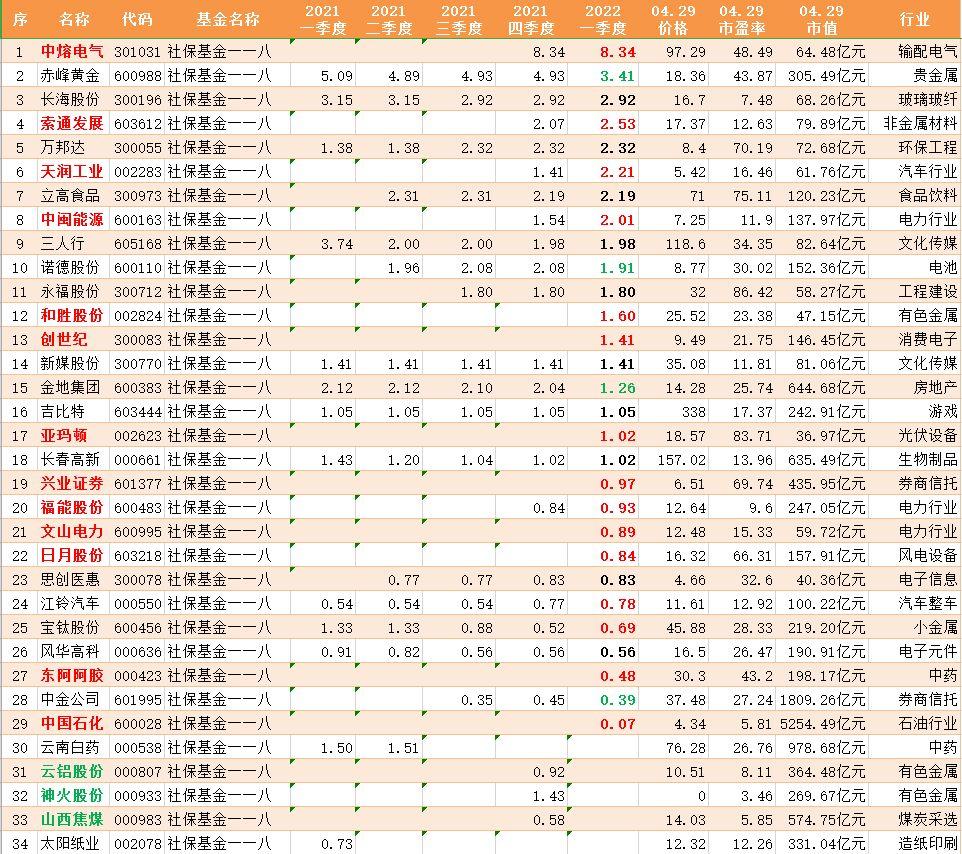Click the 644.68亿元 market cap cell

[826, 388]
